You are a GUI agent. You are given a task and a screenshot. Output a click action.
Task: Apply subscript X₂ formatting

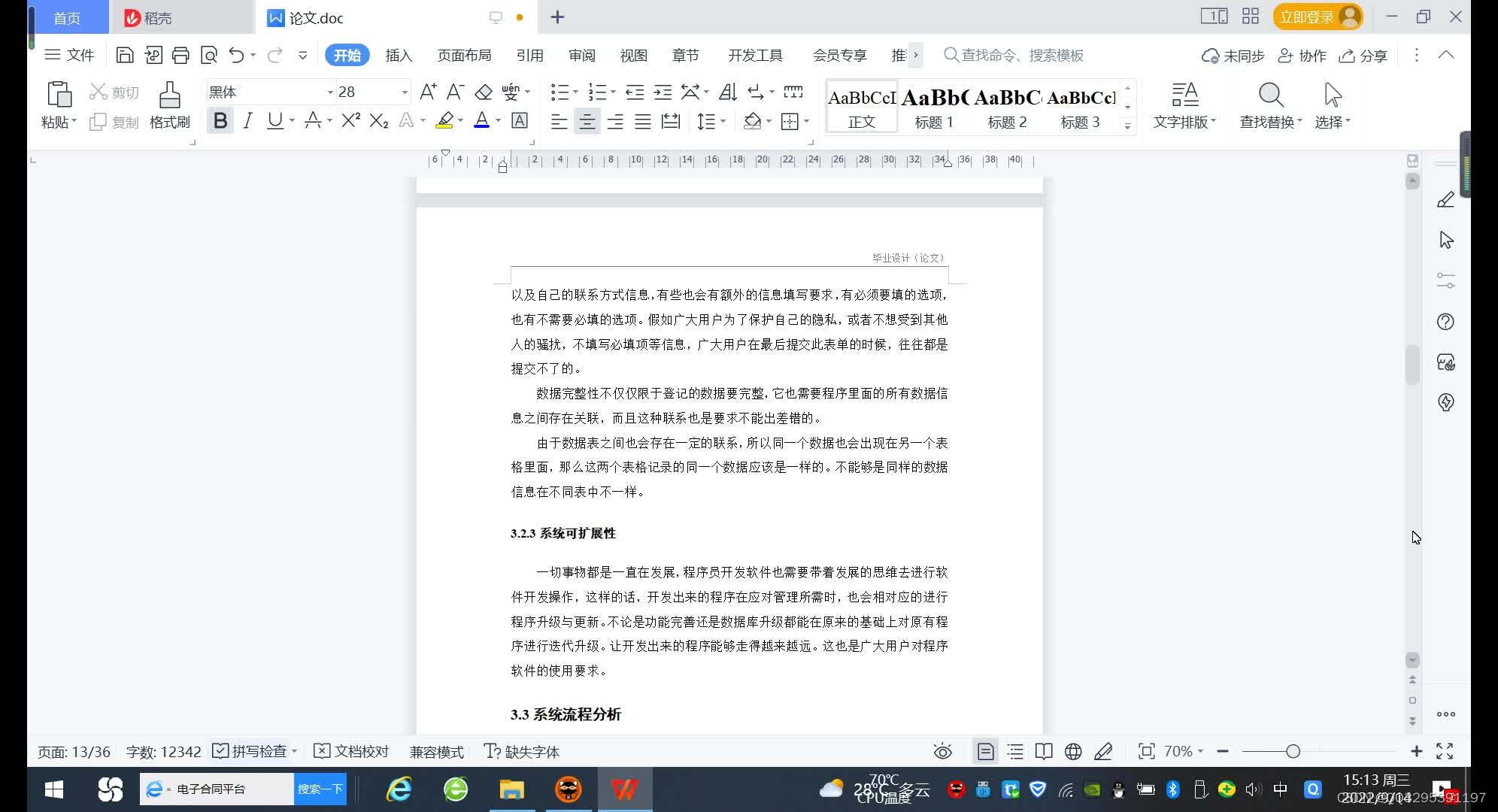coord(379,120)
